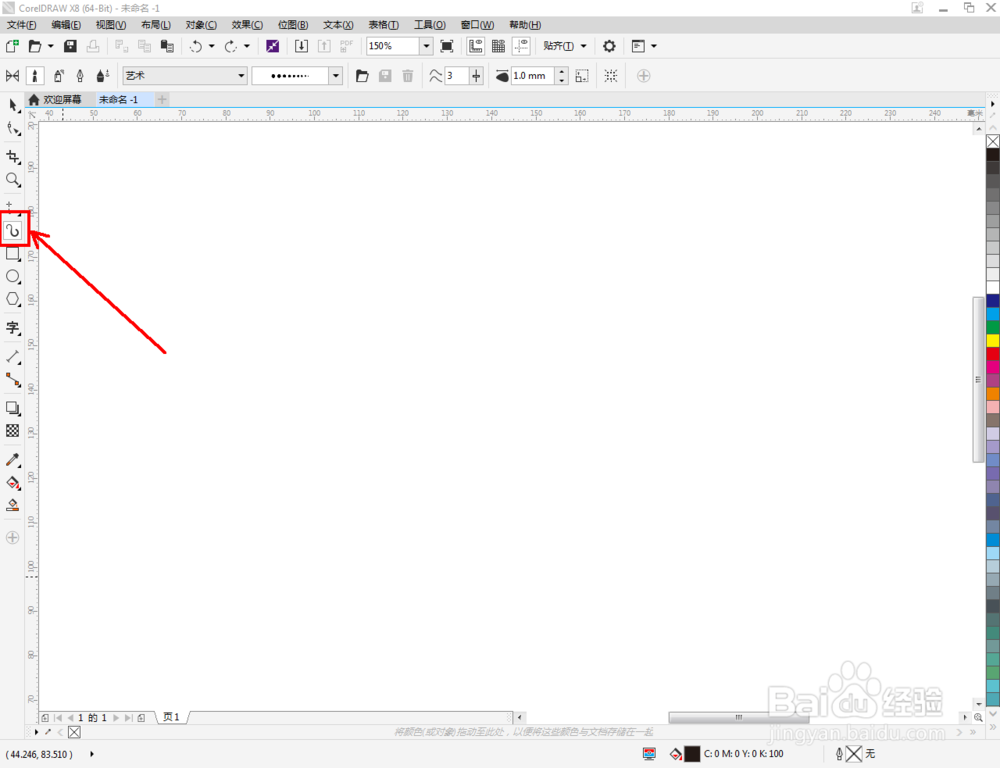Select the Pick tool in toolbox
Image resolution: width=1000 pixels, height=768 pixels.
pos(13,105)
